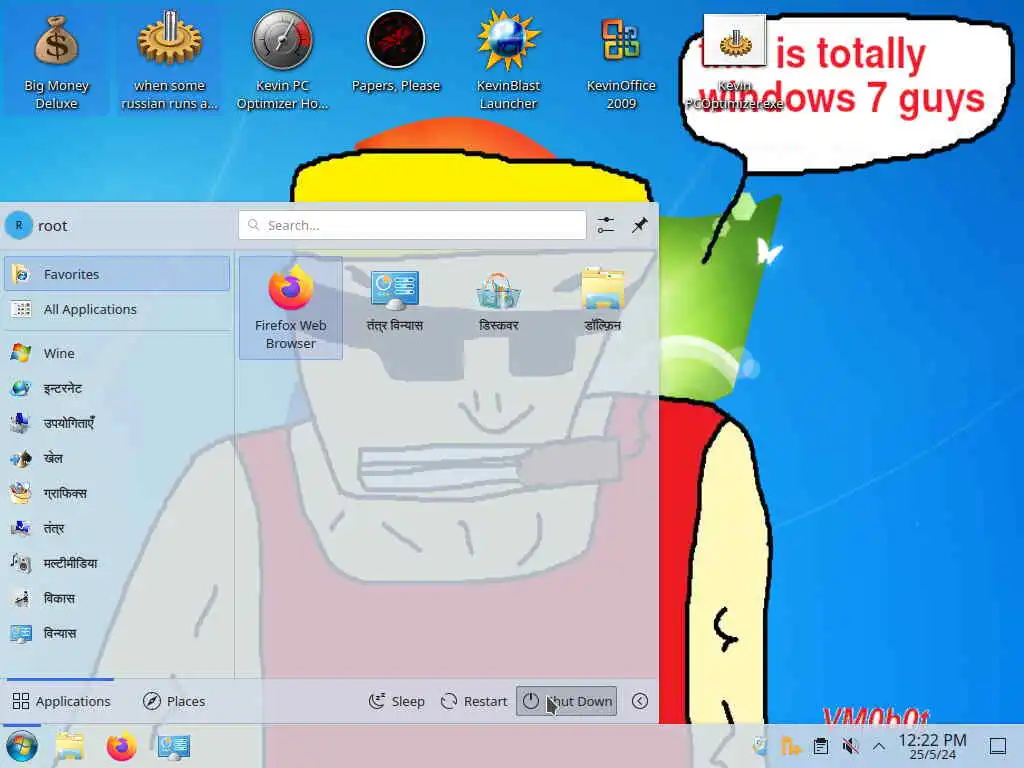This screenshot has height=768, width=1024.
Task: Open the ग्राफिक्स category
Action: tap(117, 493)
